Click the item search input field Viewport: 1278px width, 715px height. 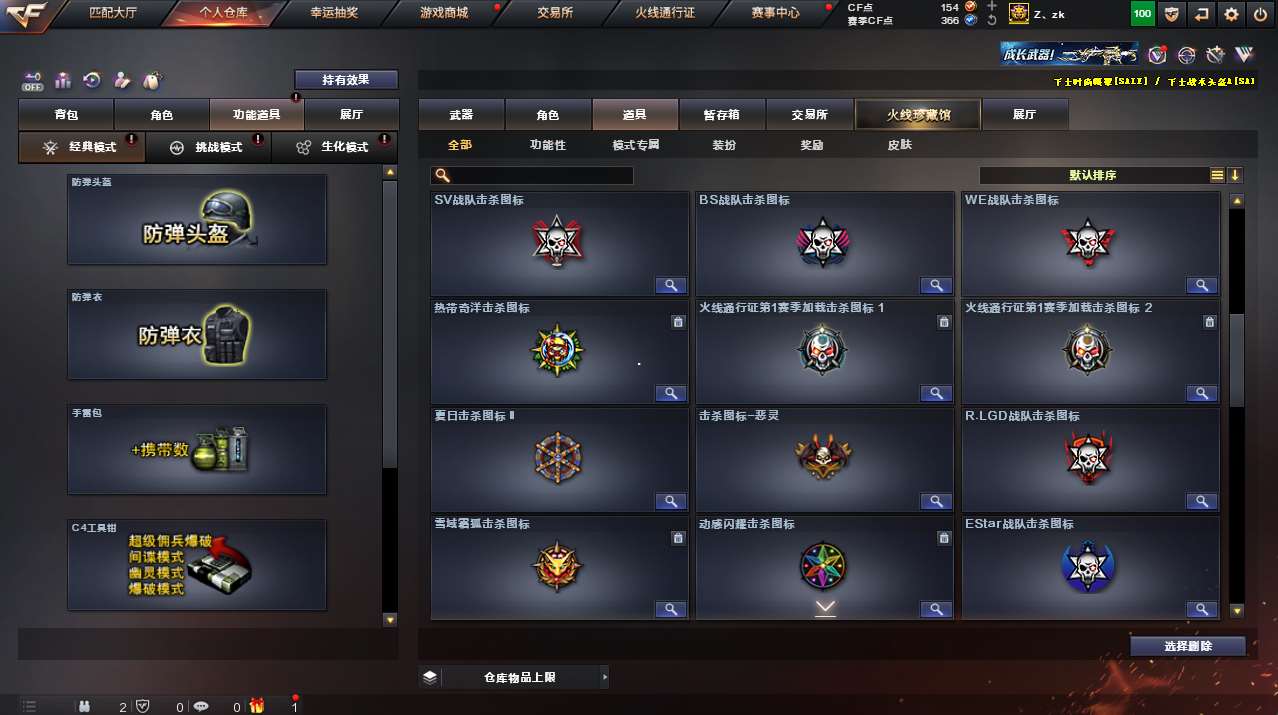532,176
